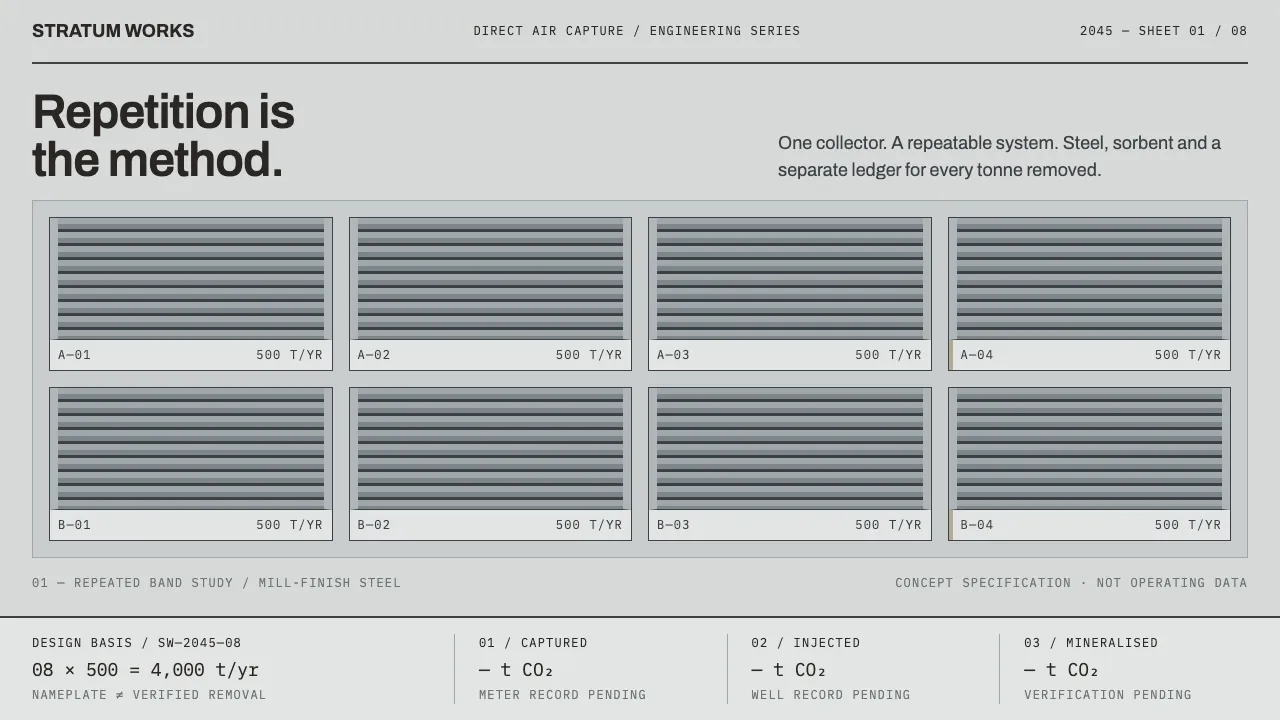This screenshot has width=1280, height=720.
Task: Click the "08 × 500 = 4,000 t/yr" figure
Action: 145,670
